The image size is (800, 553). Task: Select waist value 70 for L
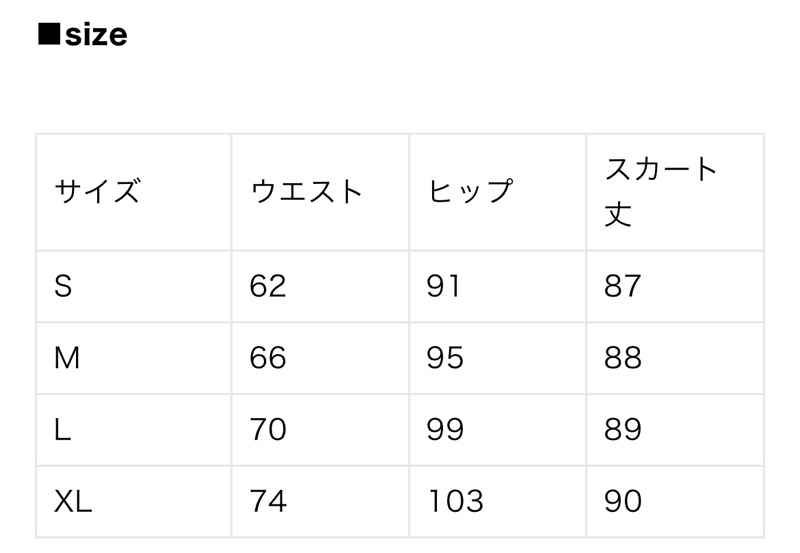pos(320,430)
